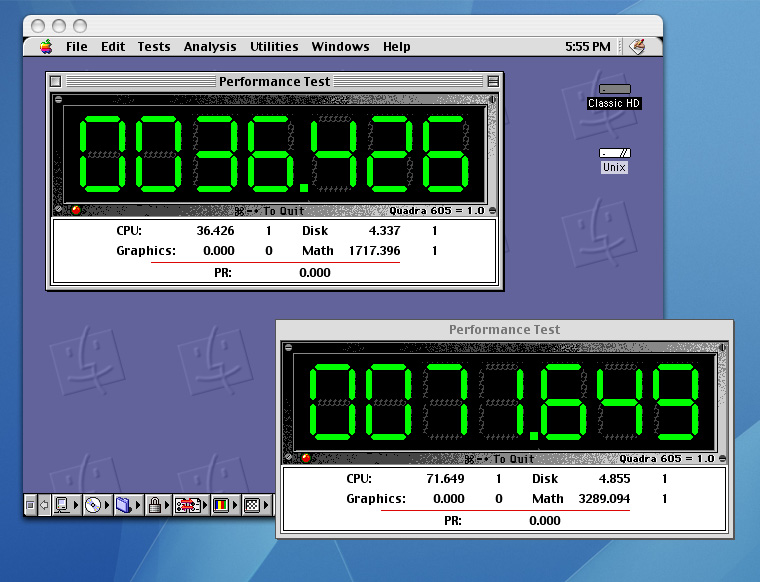Open the Tests menu
The height and width of the screenshot is (582, 760).
pyautogui.click(x=153, y=46)
